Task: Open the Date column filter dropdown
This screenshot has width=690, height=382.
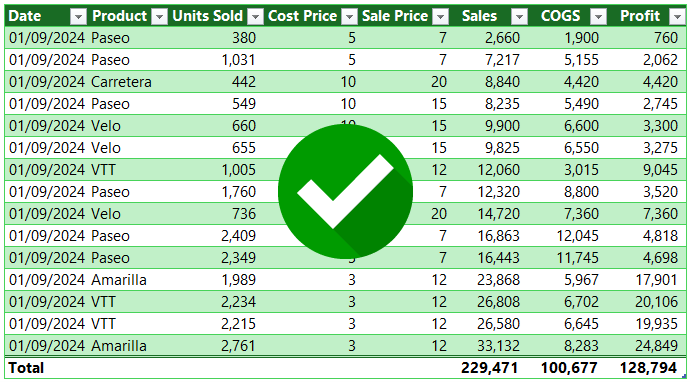Action: 78,17
